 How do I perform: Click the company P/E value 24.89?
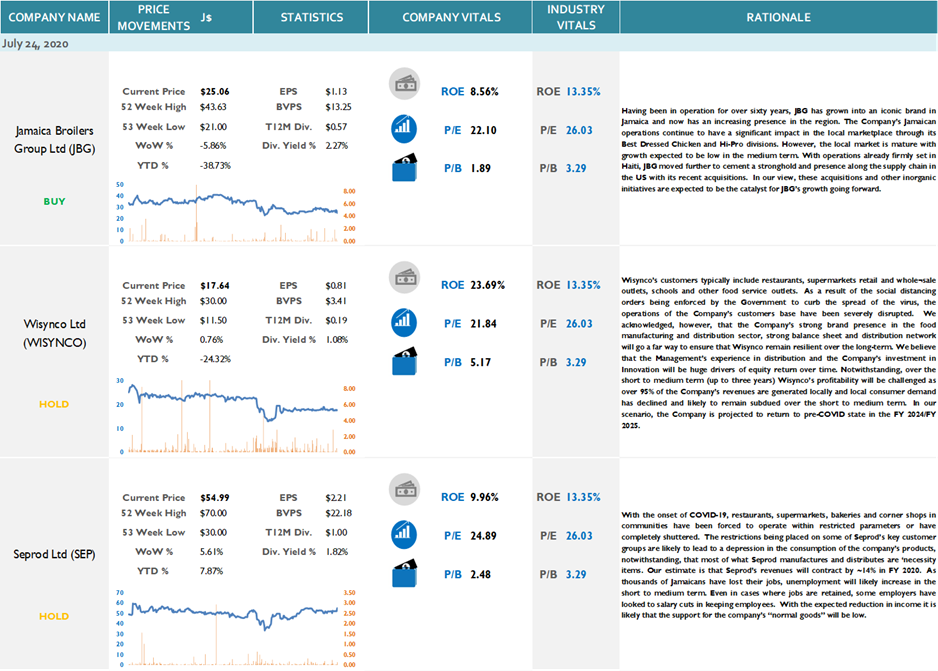(483, 536)
